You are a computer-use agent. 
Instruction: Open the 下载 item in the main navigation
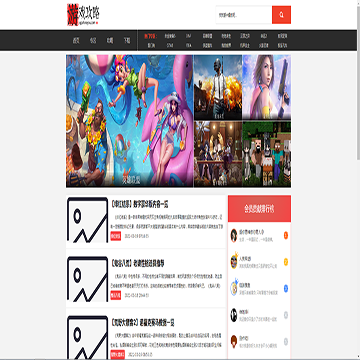(x=127, y=41)
